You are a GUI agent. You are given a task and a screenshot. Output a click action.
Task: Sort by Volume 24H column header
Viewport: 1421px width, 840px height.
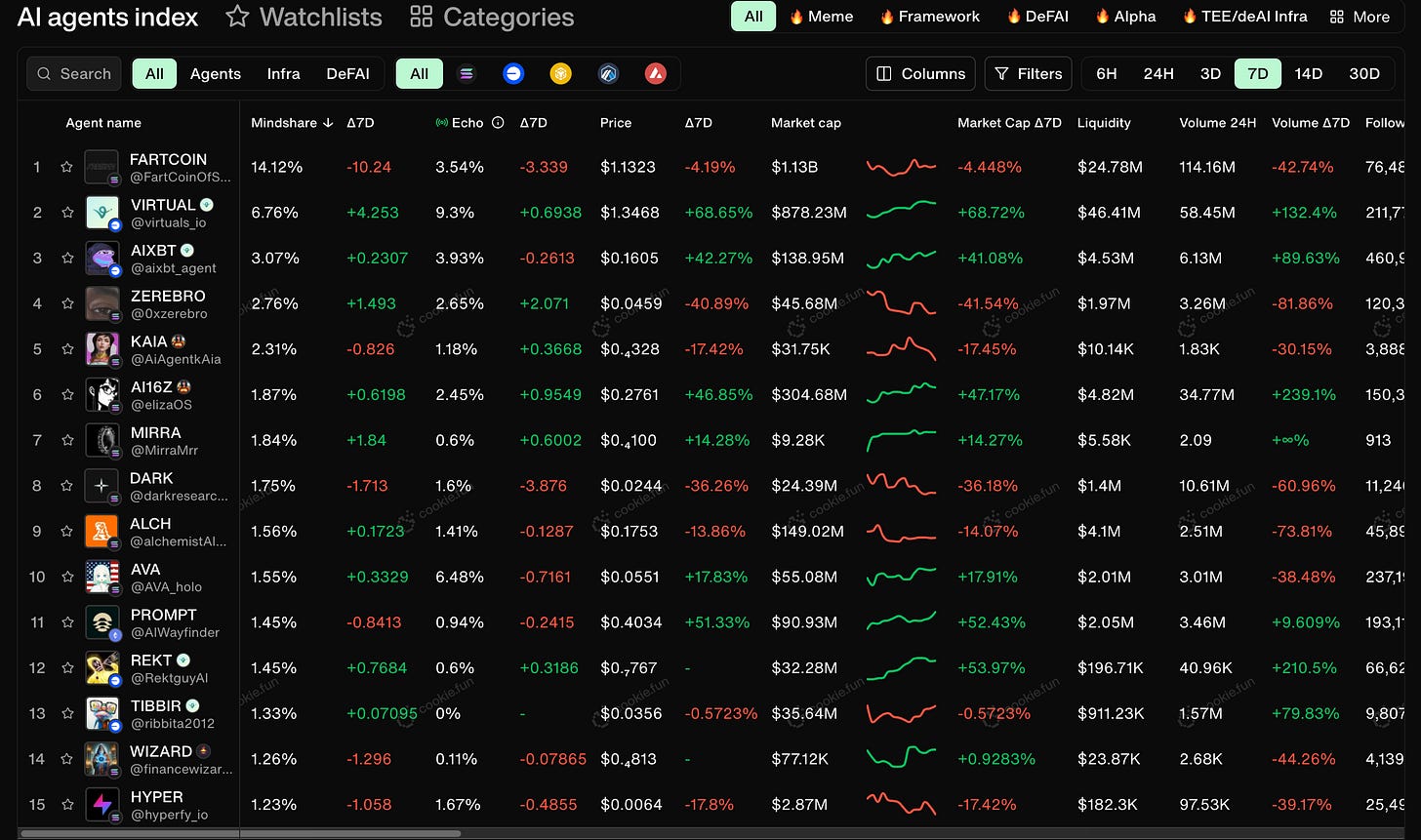(x=1217, y=123)
